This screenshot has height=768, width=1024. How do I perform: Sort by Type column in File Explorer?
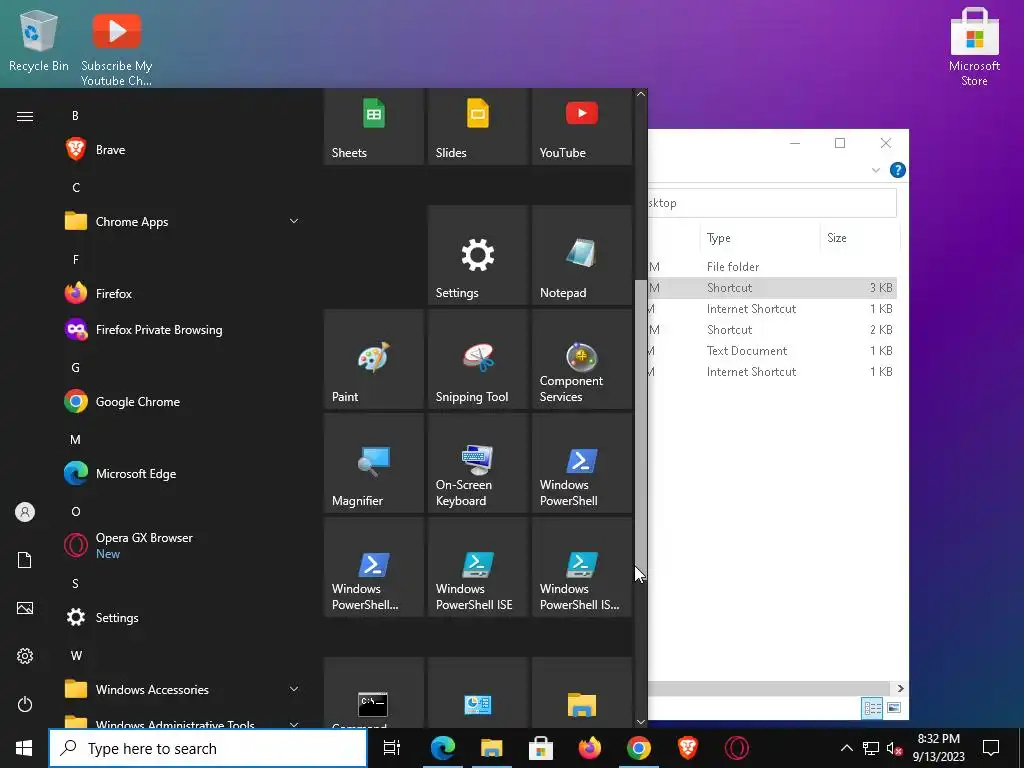(760, 238)
